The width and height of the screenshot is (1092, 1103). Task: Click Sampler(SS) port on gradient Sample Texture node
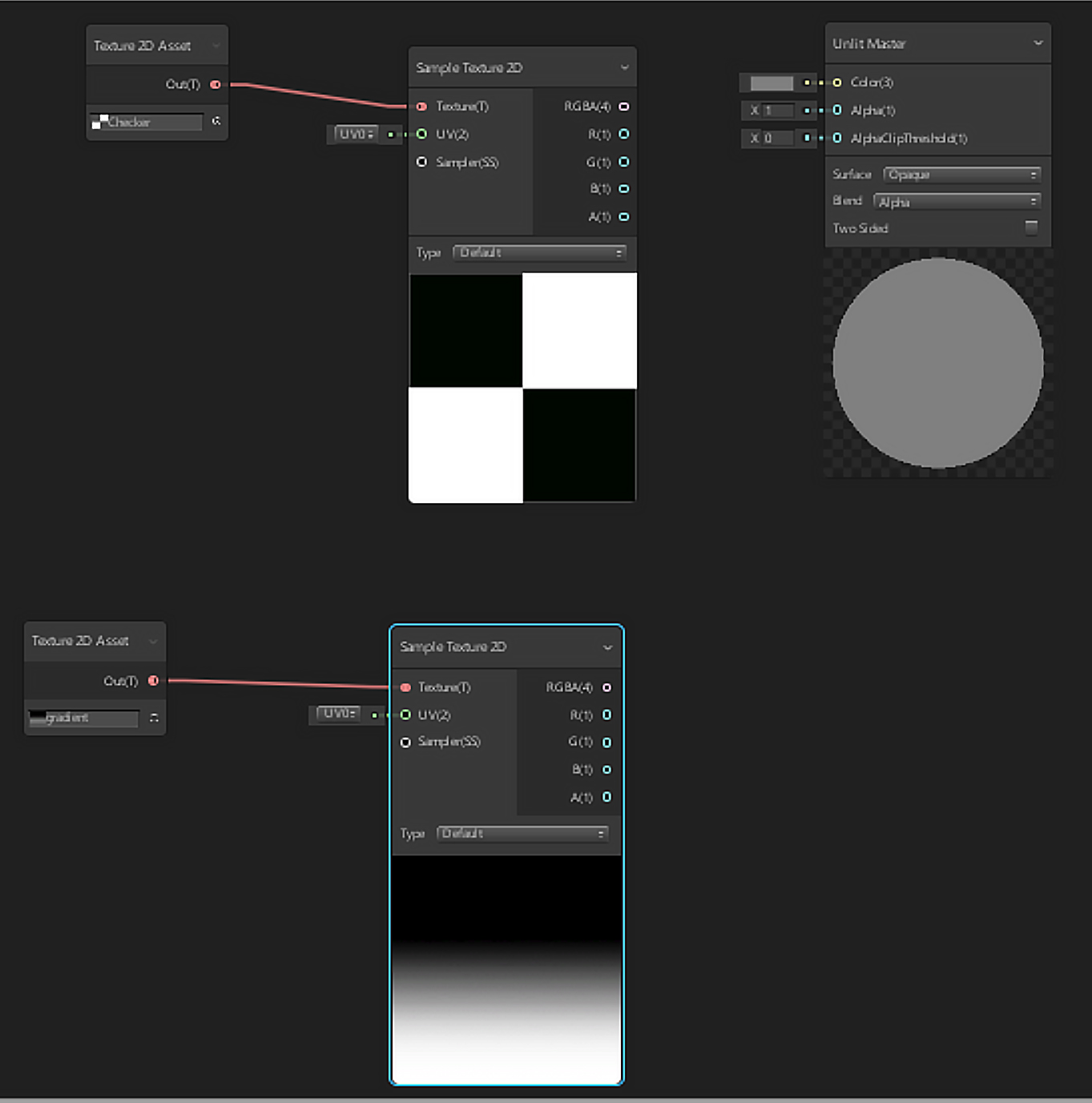(405, 743)
